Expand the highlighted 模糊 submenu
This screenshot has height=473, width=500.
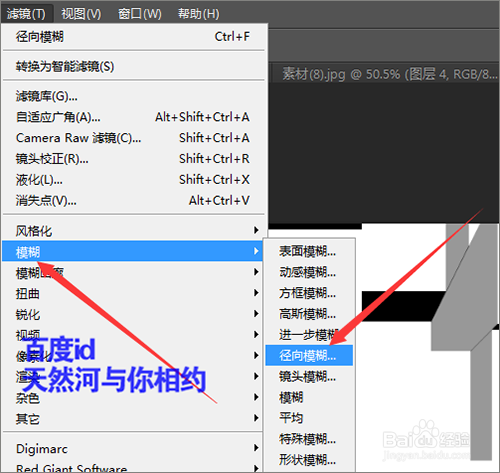[x=133, y=251]
